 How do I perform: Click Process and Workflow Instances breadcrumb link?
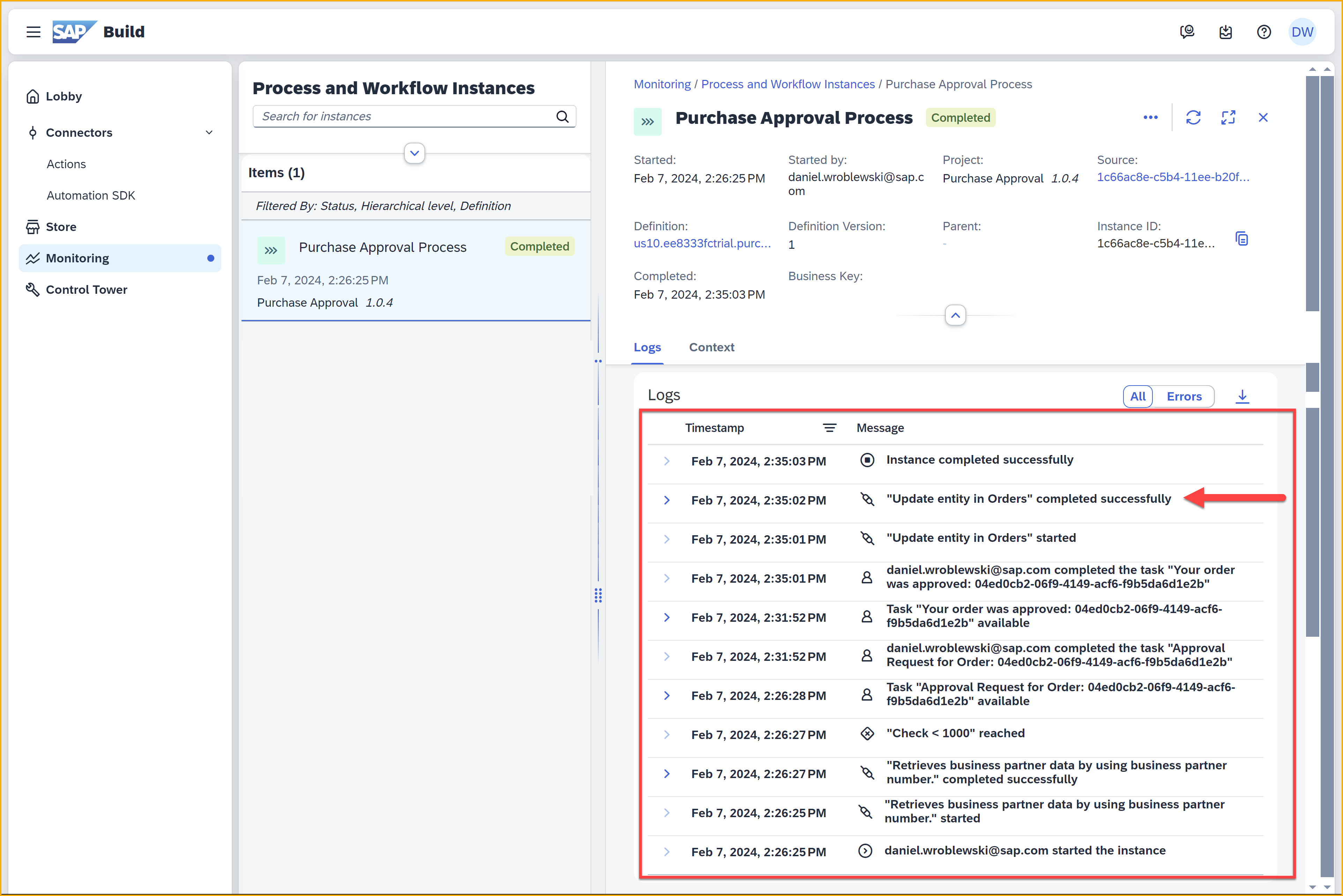787,84
